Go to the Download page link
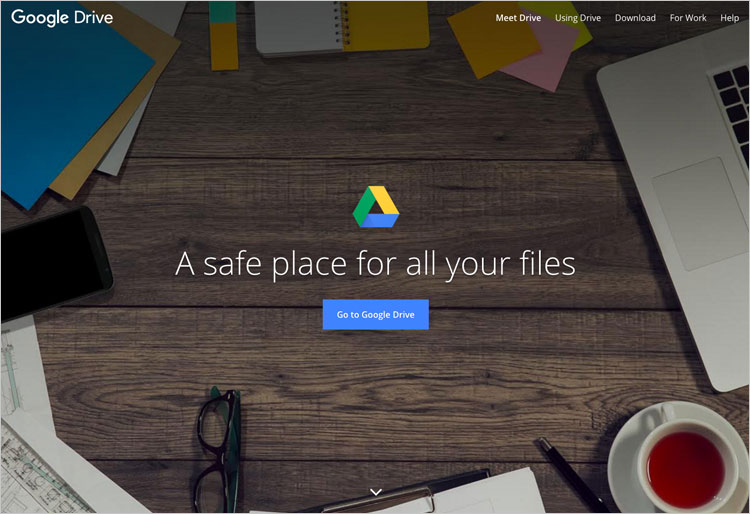 [635, 18]
